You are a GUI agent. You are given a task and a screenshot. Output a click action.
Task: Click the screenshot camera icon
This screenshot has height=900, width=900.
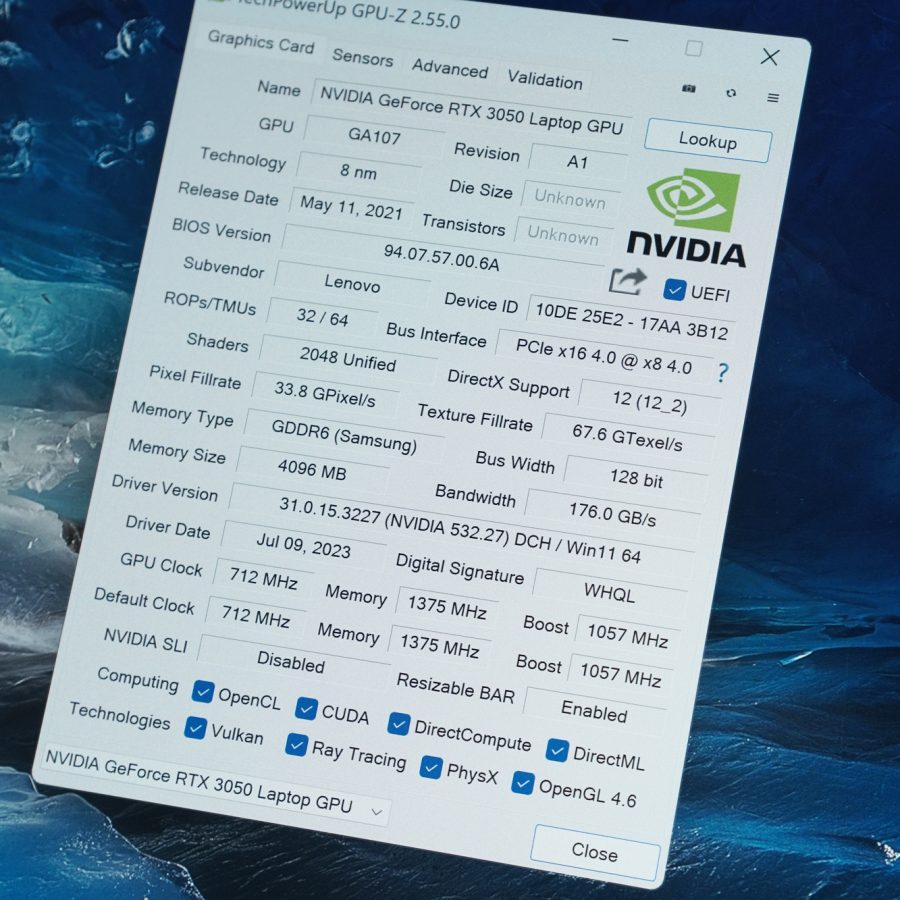pos(689,88)
